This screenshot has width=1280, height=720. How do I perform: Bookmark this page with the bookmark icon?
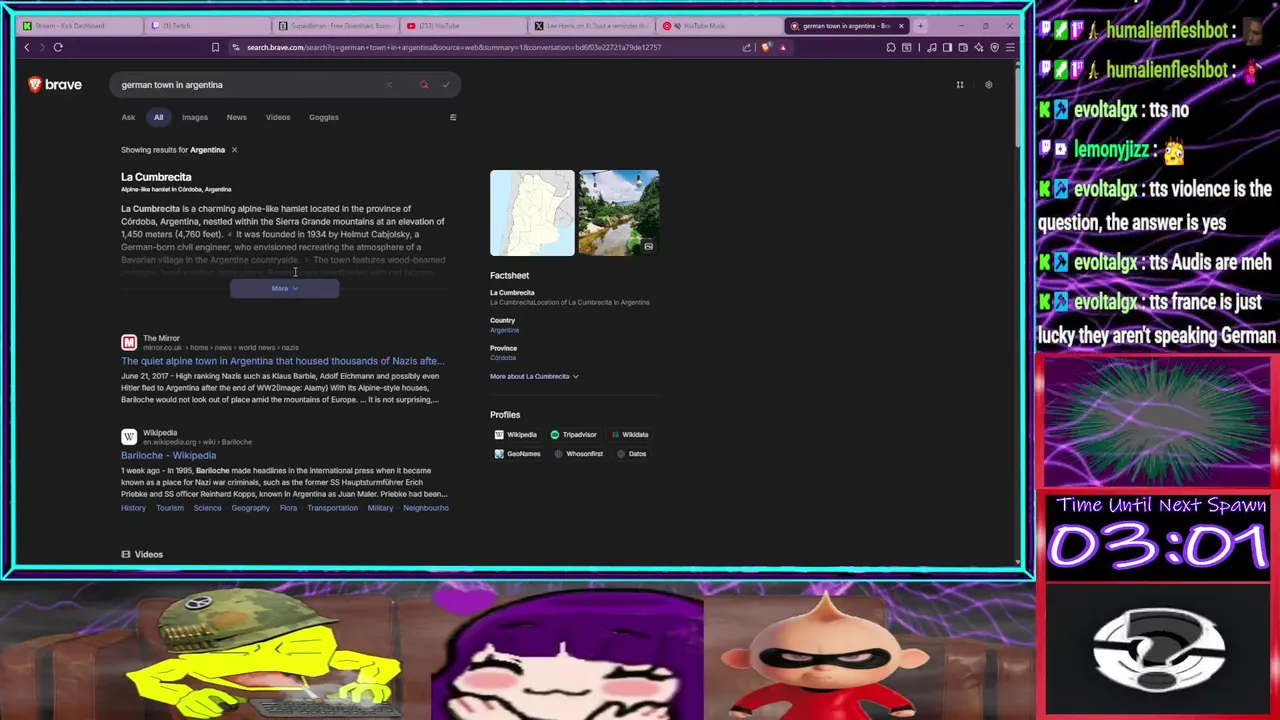coord(215,47)
